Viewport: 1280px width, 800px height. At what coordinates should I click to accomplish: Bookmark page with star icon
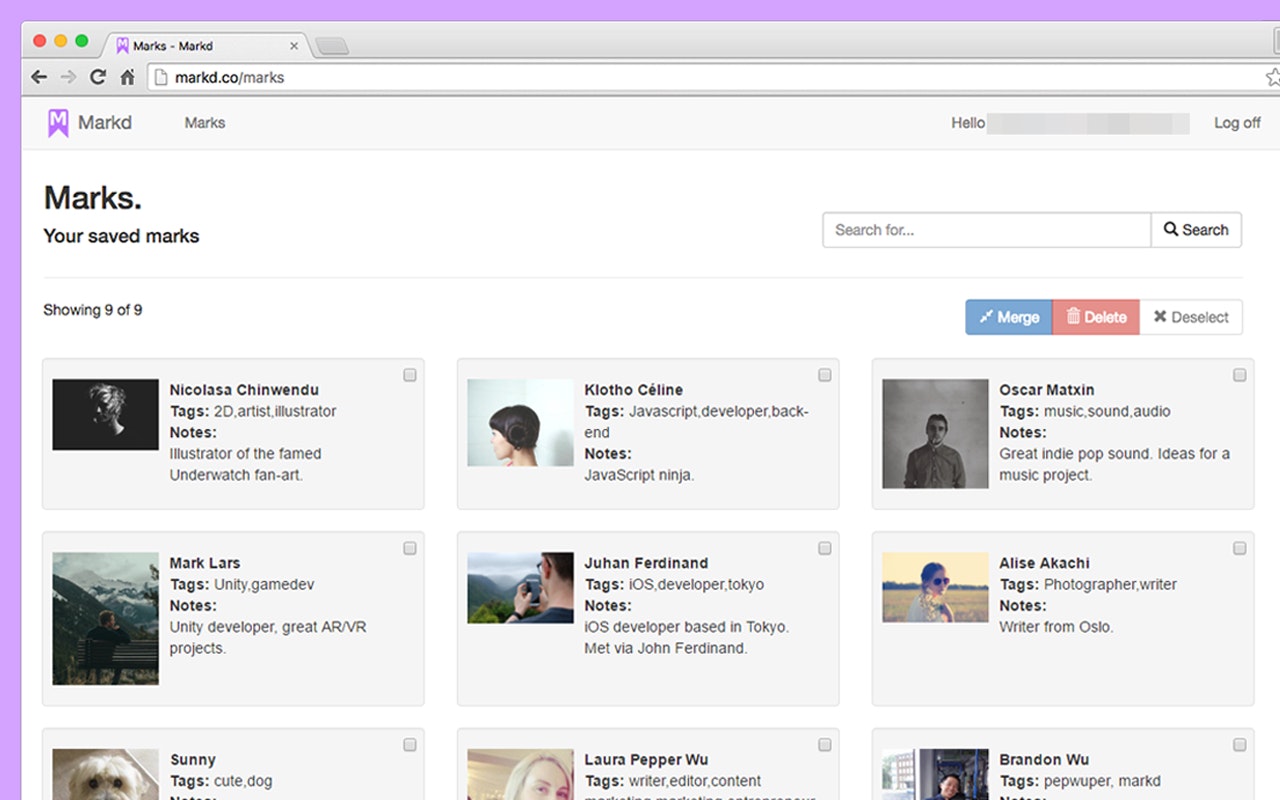click(x=1273, y=77)
